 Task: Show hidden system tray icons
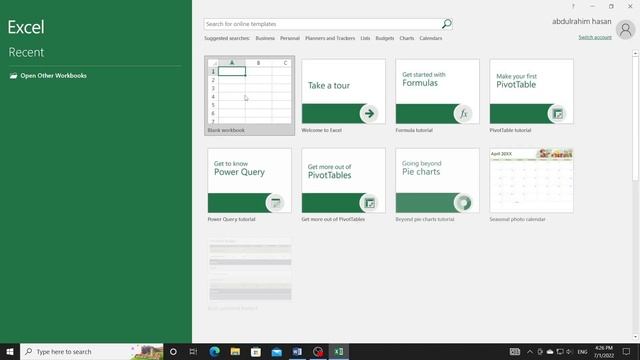click(x=530, y=351)
